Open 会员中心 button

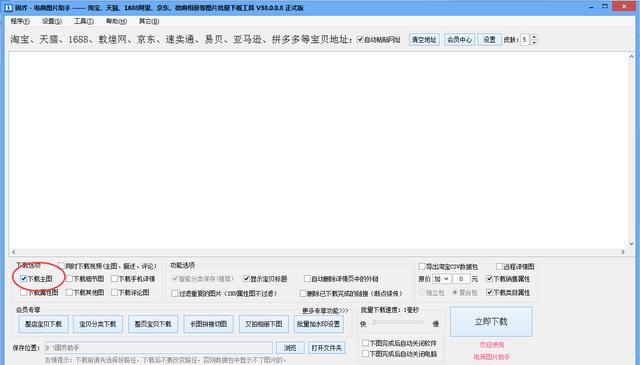click(x=459, y=40)
